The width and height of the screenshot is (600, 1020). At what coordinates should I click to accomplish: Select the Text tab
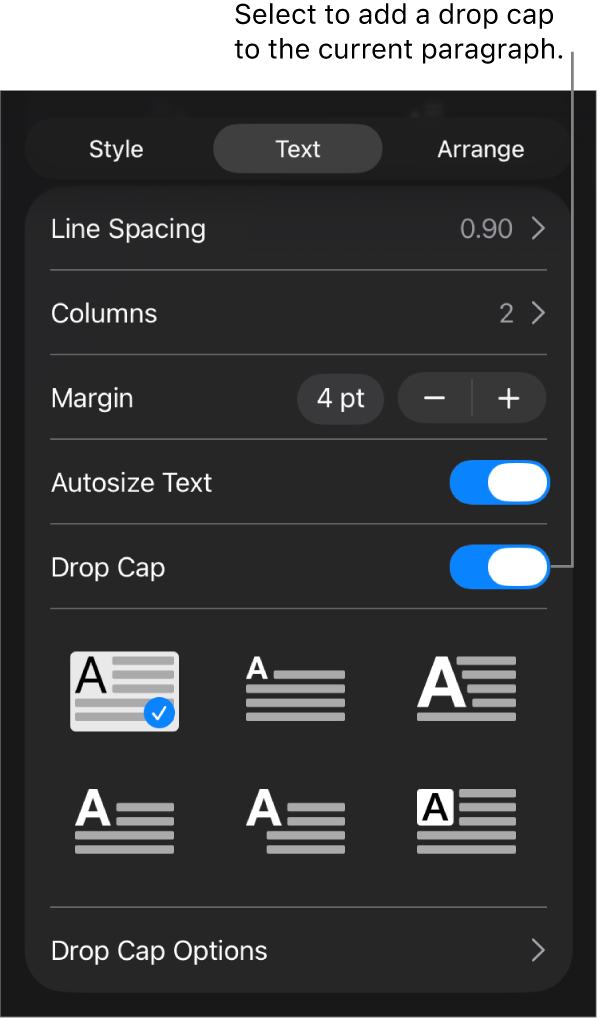pyautogui.click(x=297, y=148)
